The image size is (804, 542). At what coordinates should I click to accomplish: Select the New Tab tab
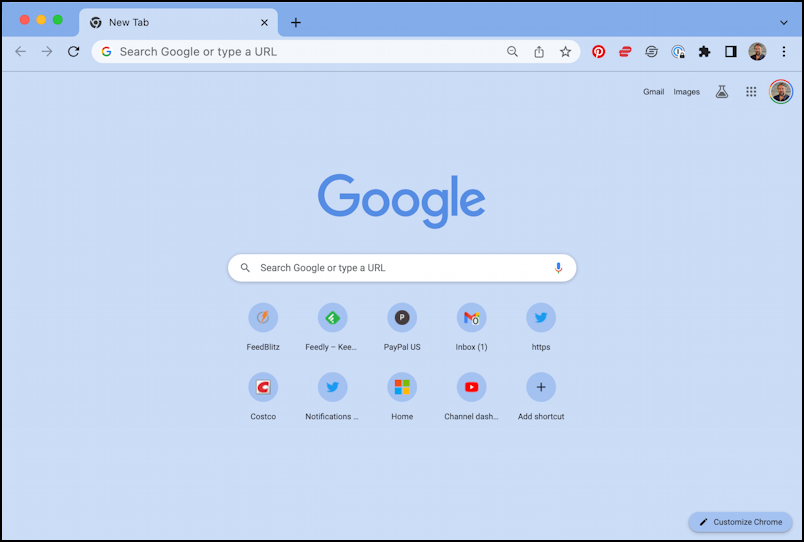pos(178,23)
